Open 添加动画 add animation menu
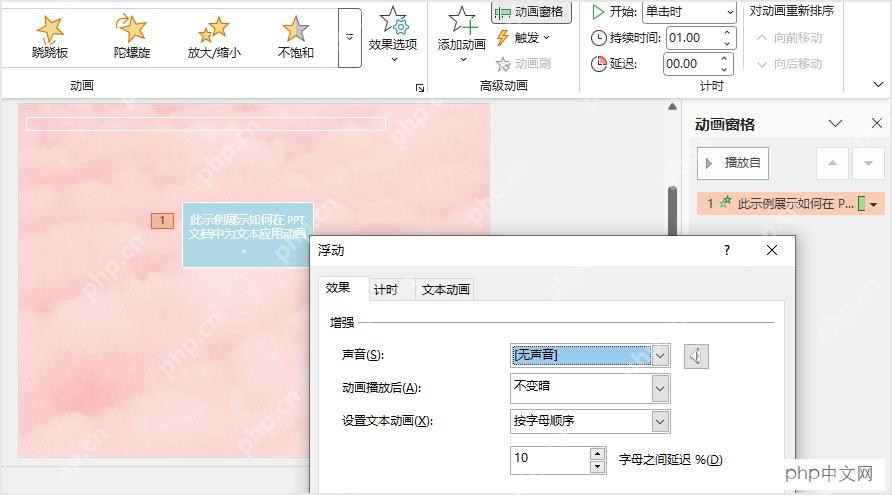The height and width of the screenshot is (495, 892). click(x=461, y=35)
